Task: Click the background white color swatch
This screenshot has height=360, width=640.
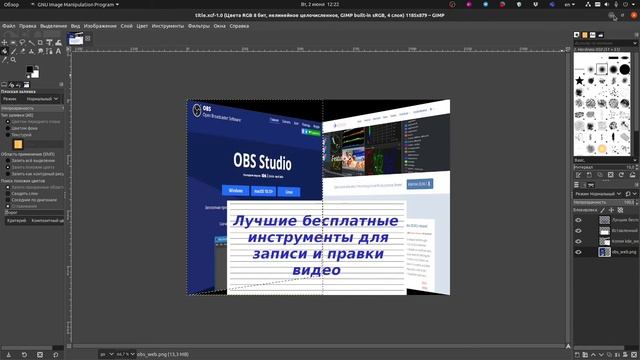Action: (x=36, y=74)
